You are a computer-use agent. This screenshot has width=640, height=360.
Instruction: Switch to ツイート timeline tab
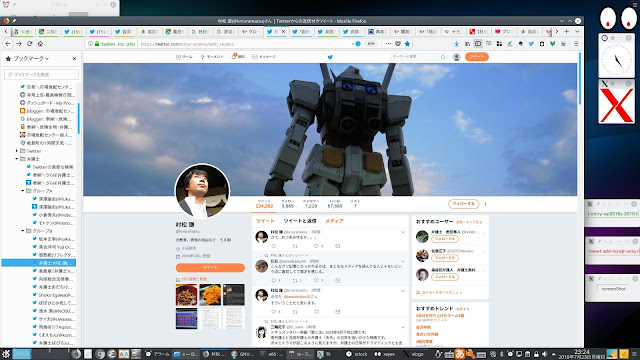(x=265, y=221)
